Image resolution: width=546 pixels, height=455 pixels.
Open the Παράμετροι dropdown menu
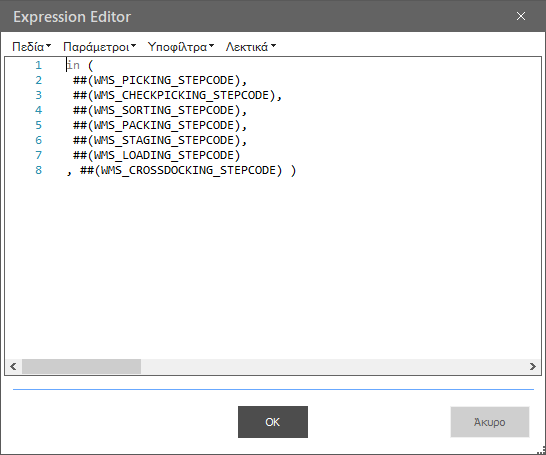[x=100, y=47]
